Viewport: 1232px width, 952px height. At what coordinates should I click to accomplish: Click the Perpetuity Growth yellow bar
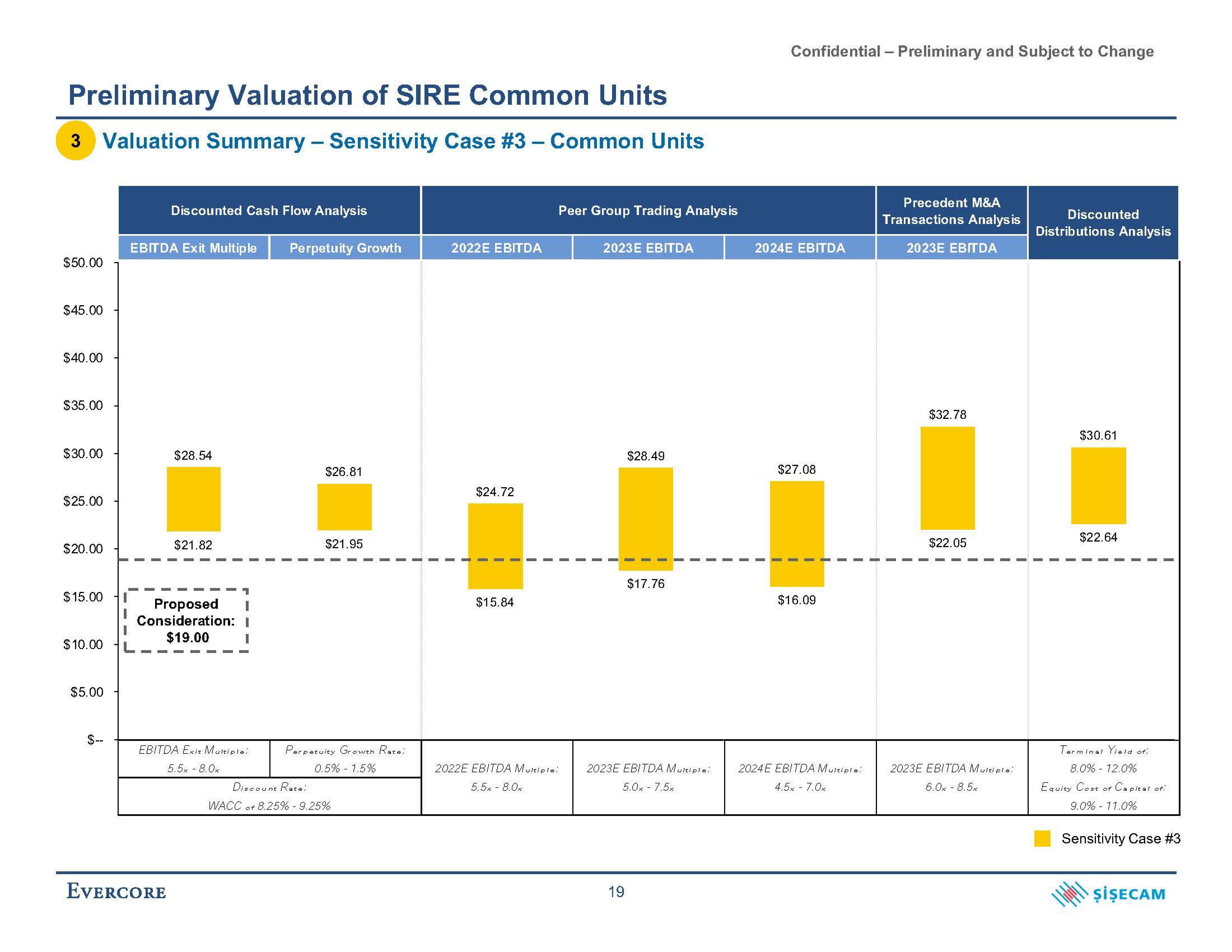[344, 507]
